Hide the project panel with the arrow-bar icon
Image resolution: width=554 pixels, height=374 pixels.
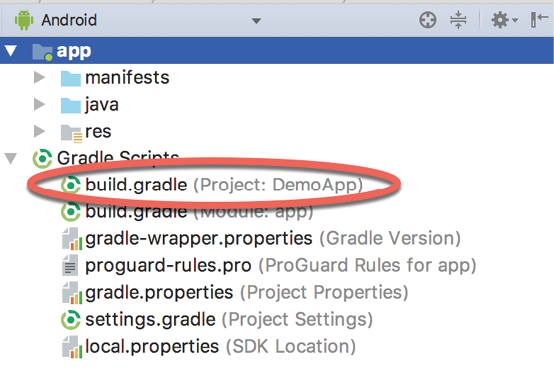539,19
